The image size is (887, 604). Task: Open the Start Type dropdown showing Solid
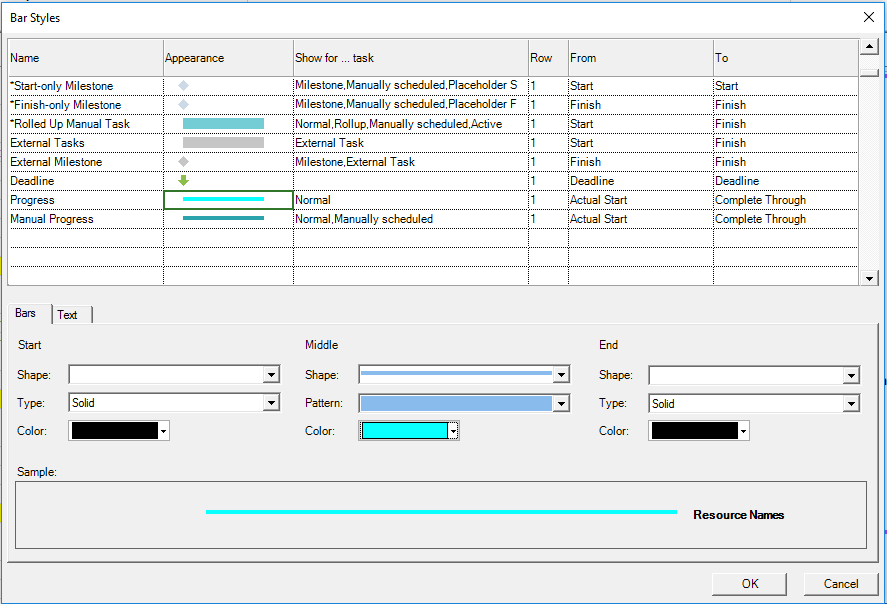point(272,403)
